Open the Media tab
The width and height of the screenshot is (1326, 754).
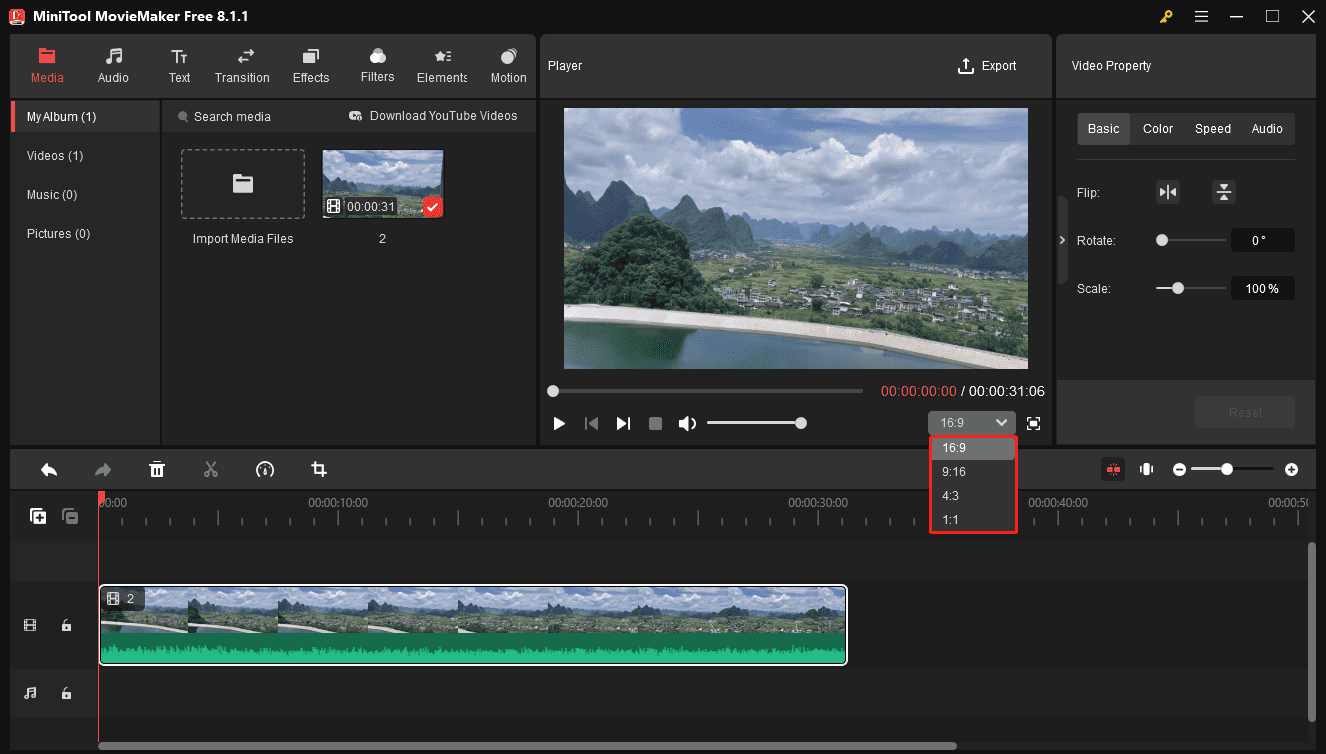[x=47, y=66]
